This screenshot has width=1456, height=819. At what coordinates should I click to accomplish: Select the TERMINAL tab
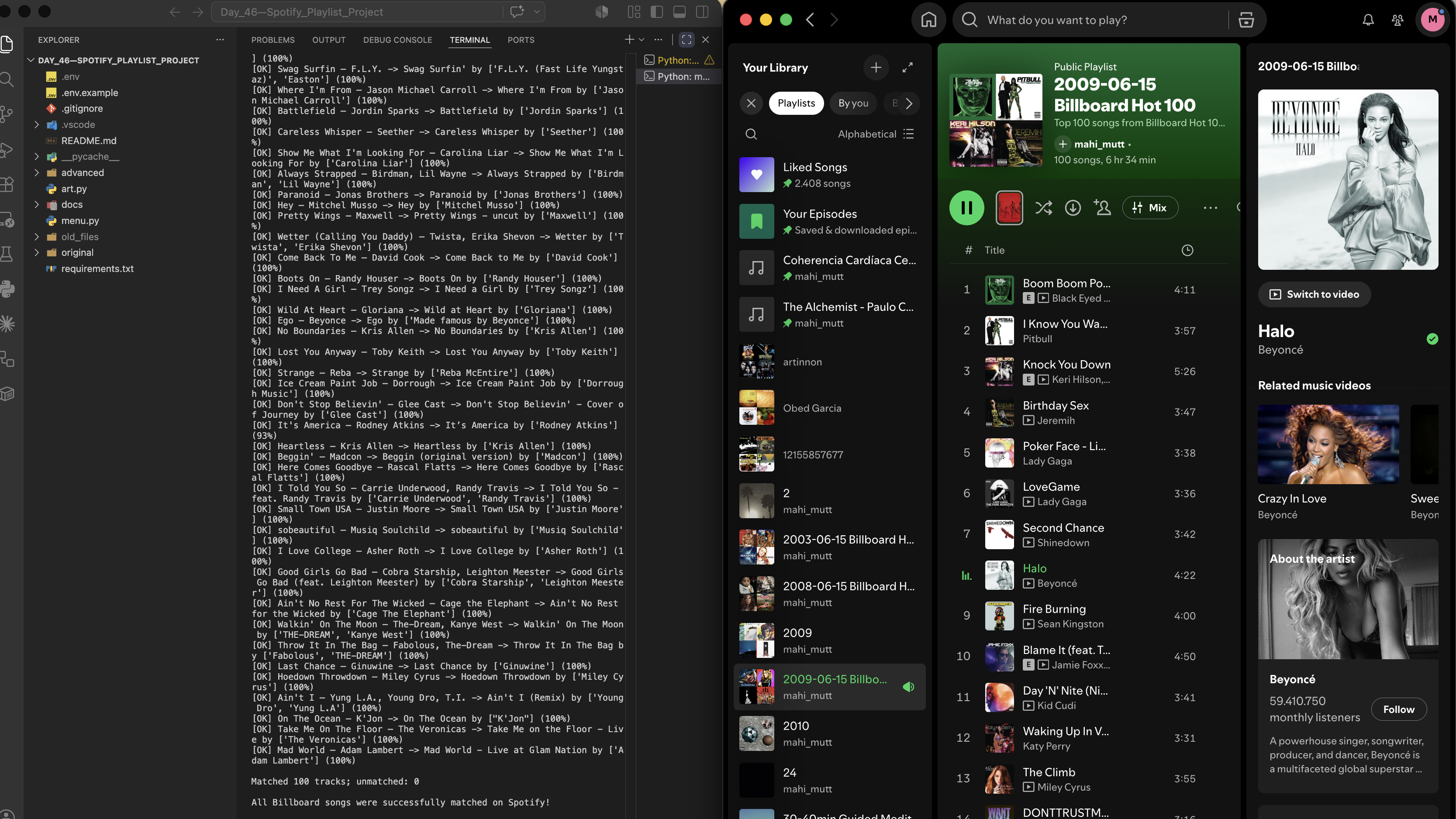[x=469, y=40]
